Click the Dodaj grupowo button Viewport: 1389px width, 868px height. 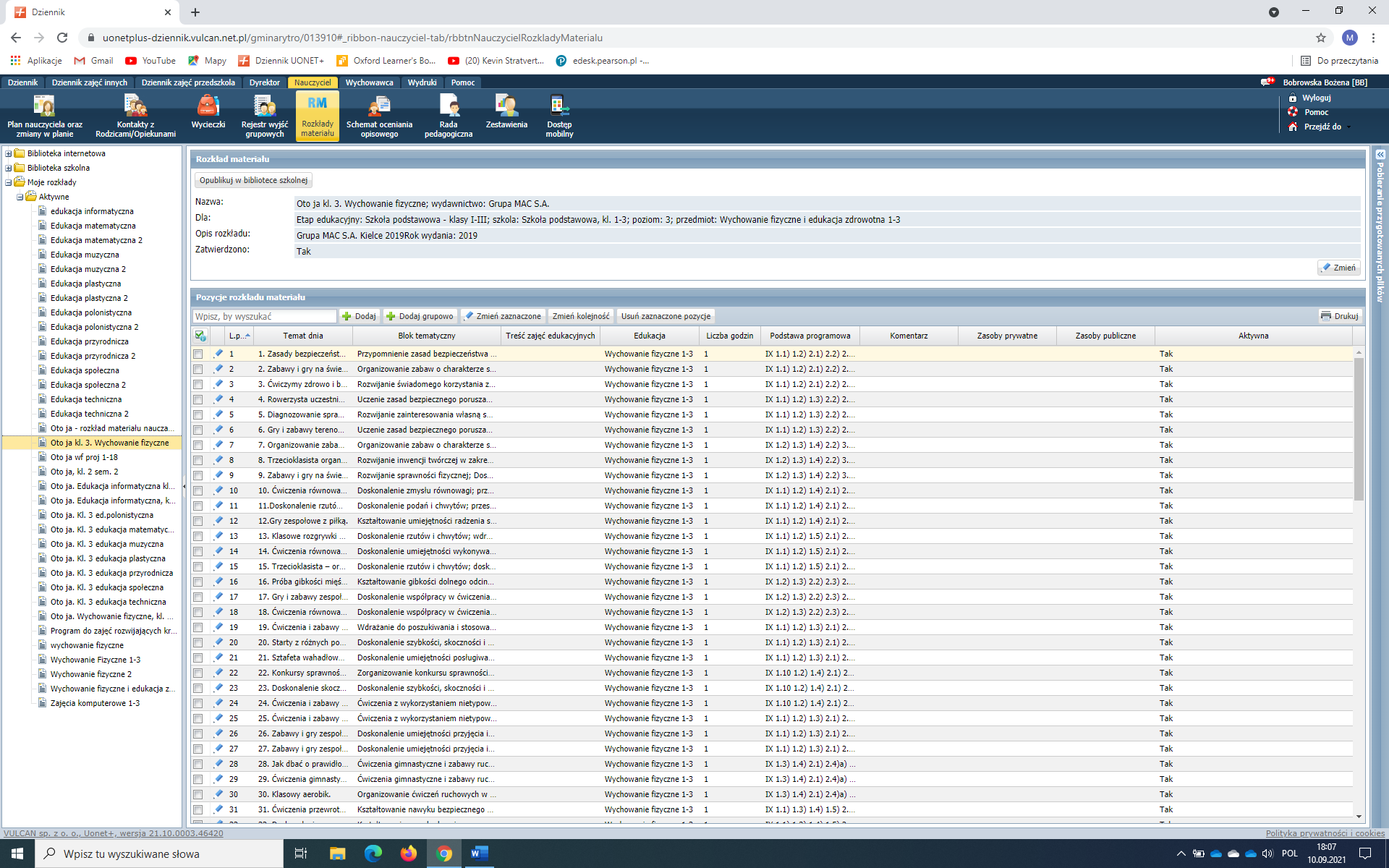coord(420,316)
